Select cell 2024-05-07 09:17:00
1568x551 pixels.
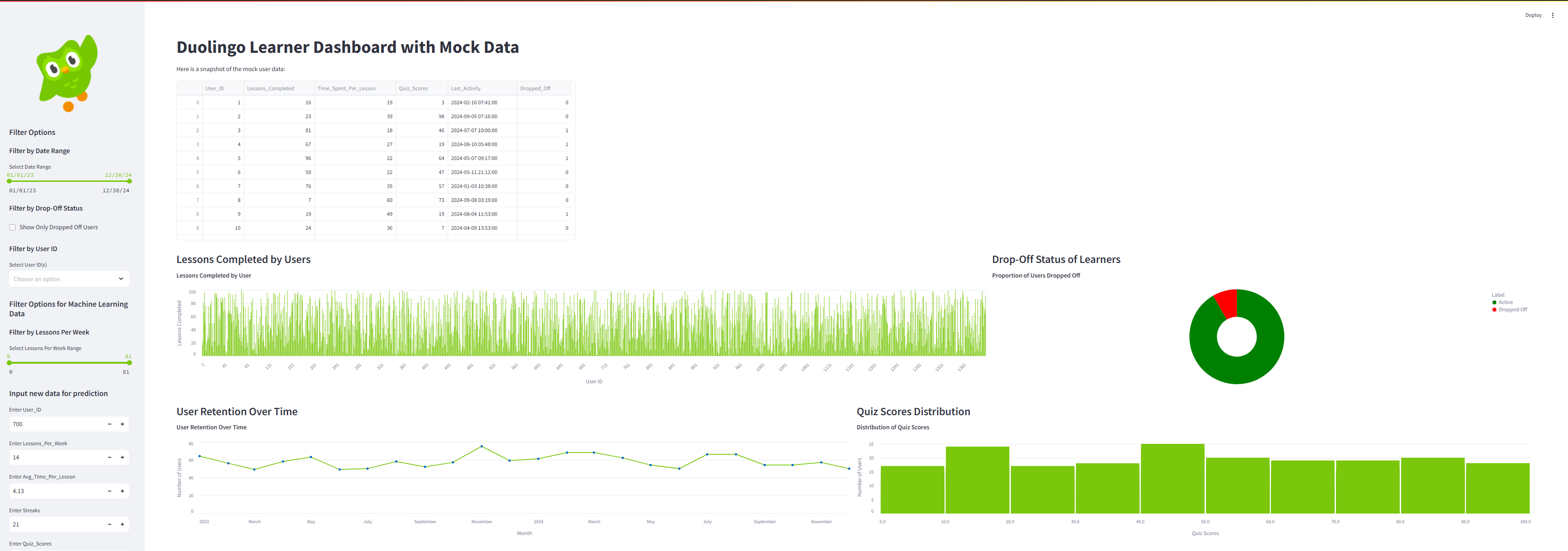tap(483, 158)
